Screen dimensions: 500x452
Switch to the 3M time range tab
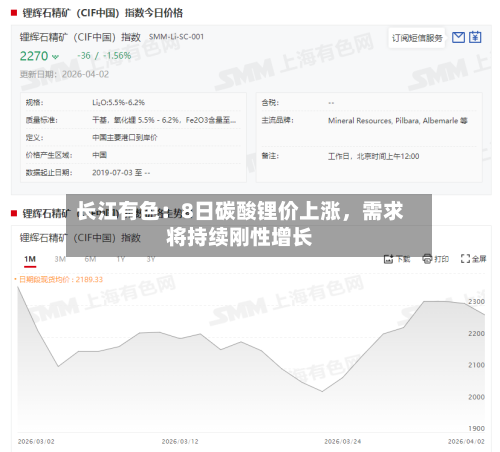pyautogui.click(x=60, y=259)
